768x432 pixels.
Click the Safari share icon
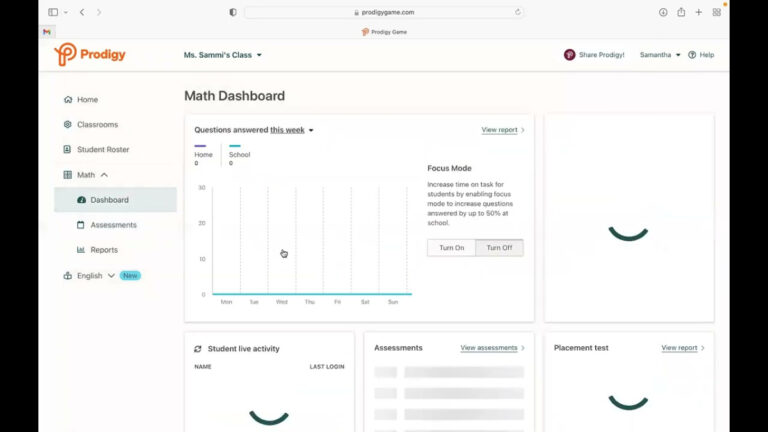[x=681, y=12]
